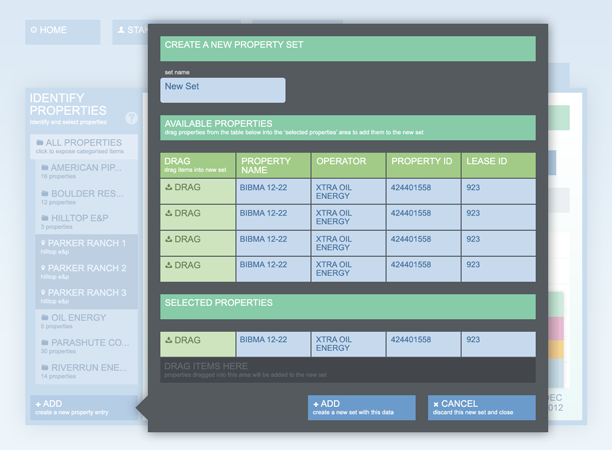Click DRAG handle in first available properties row
Viewport: 612px width, 450px height.
(x=197, y=191)
